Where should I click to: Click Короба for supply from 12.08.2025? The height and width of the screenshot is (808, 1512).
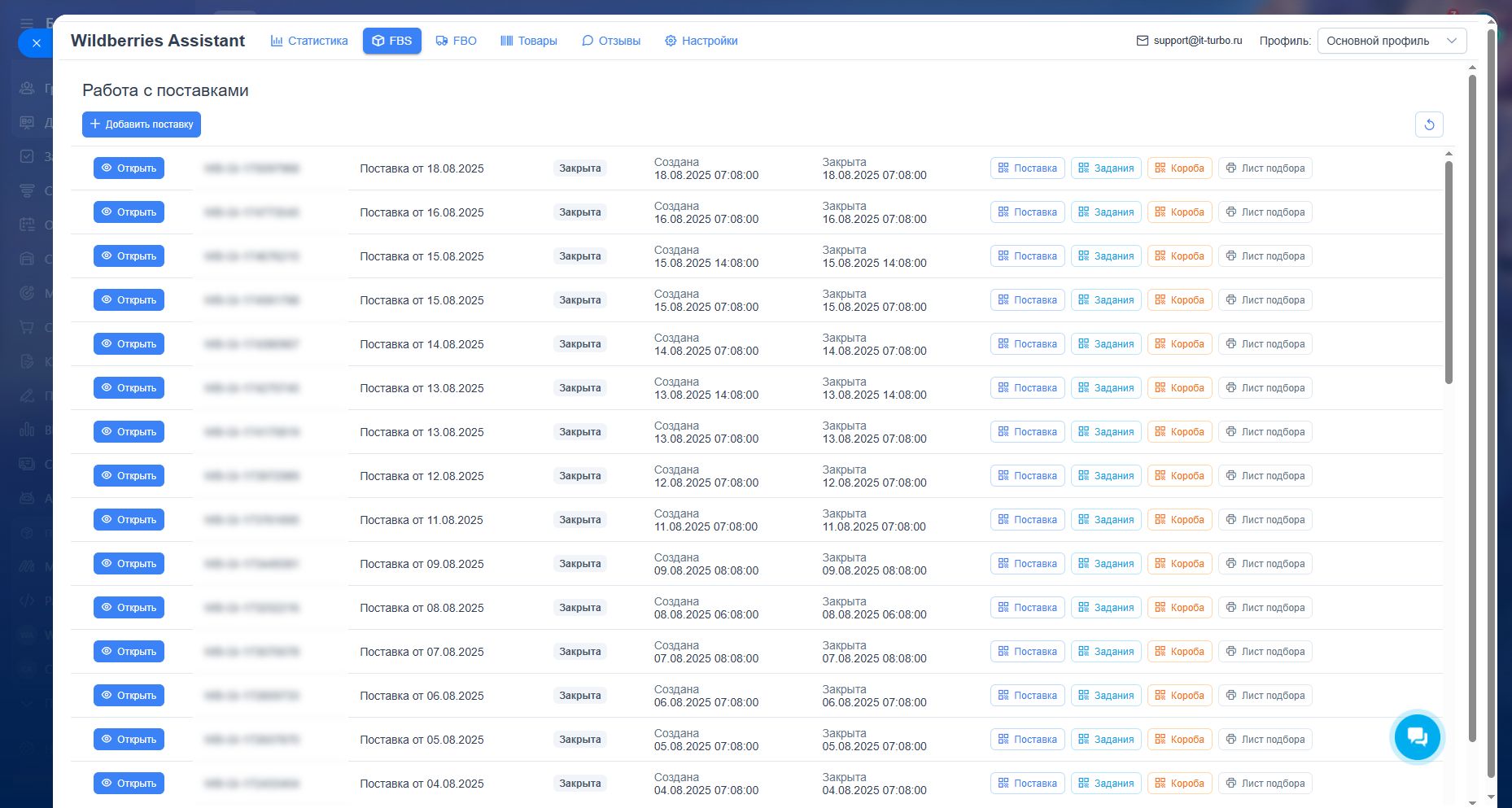pos(1180,476)
